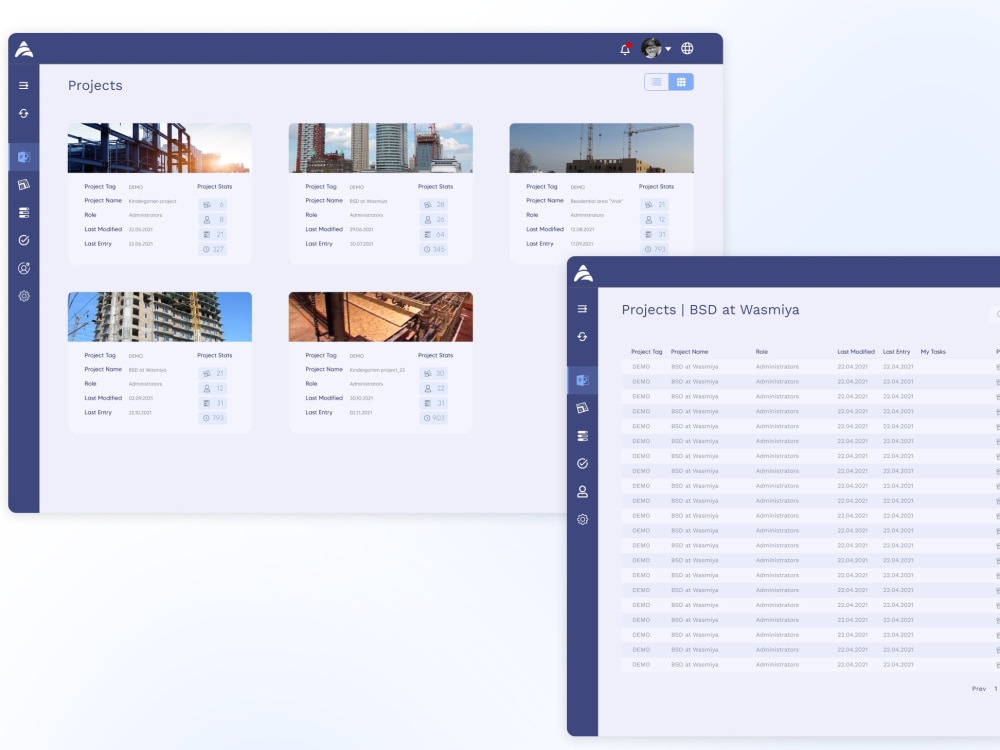1000x750 pixels.
Task: Click the app logo in the Projects window
Action: pyautogui.click(x=24, y=49)
